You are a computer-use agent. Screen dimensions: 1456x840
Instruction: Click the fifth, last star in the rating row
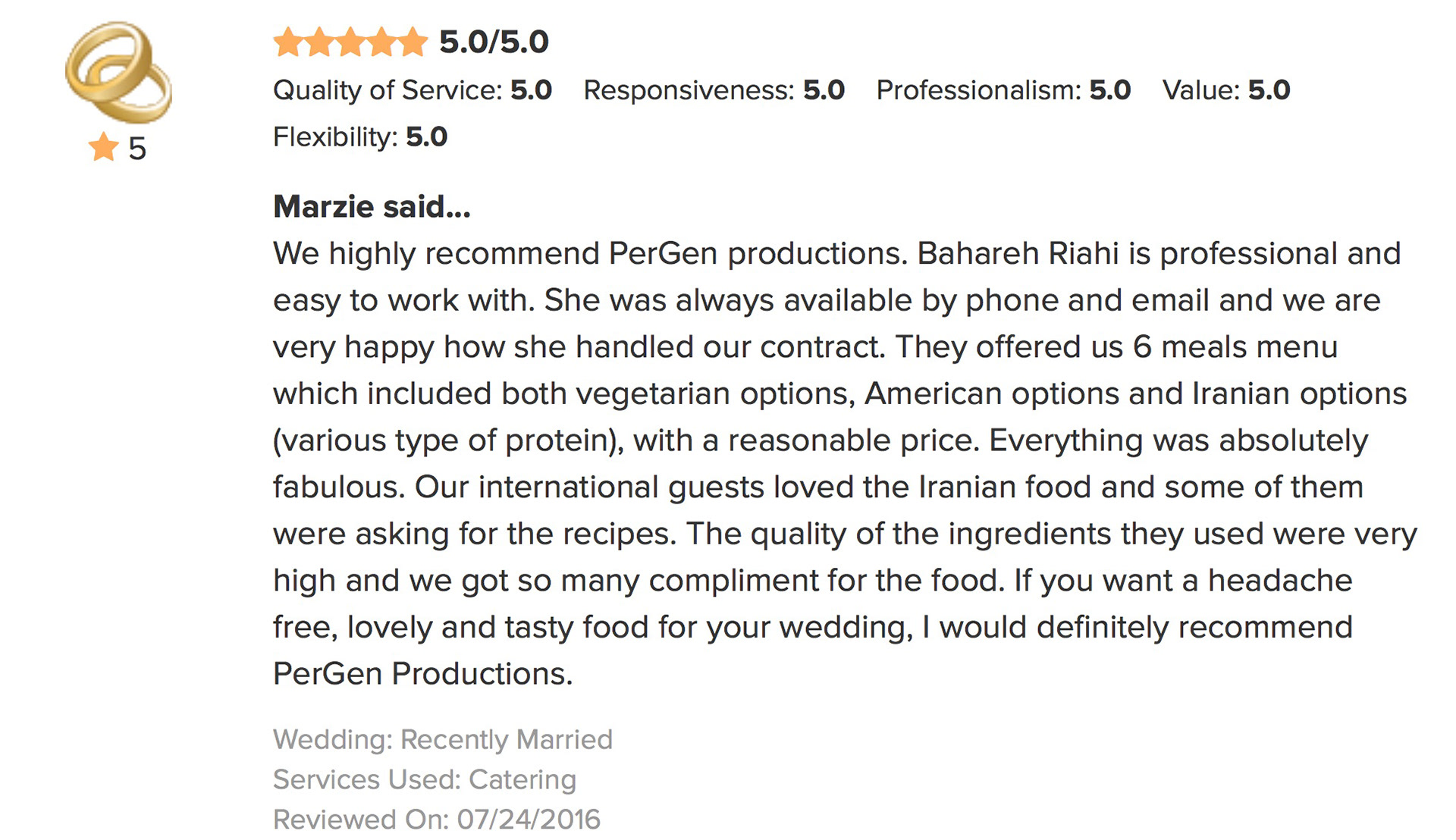413,42
